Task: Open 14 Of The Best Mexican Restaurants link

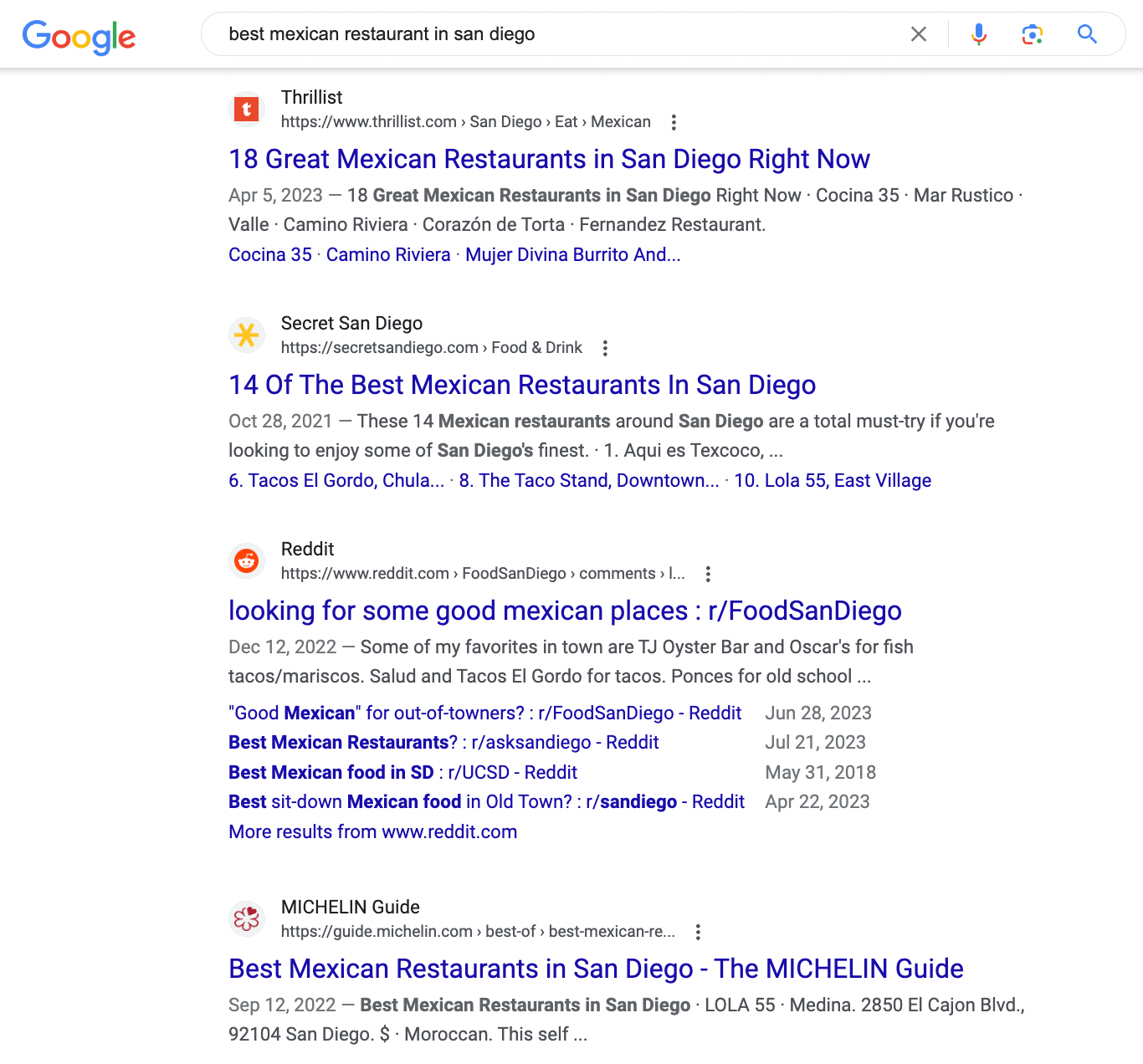Action: pos(522,385)
